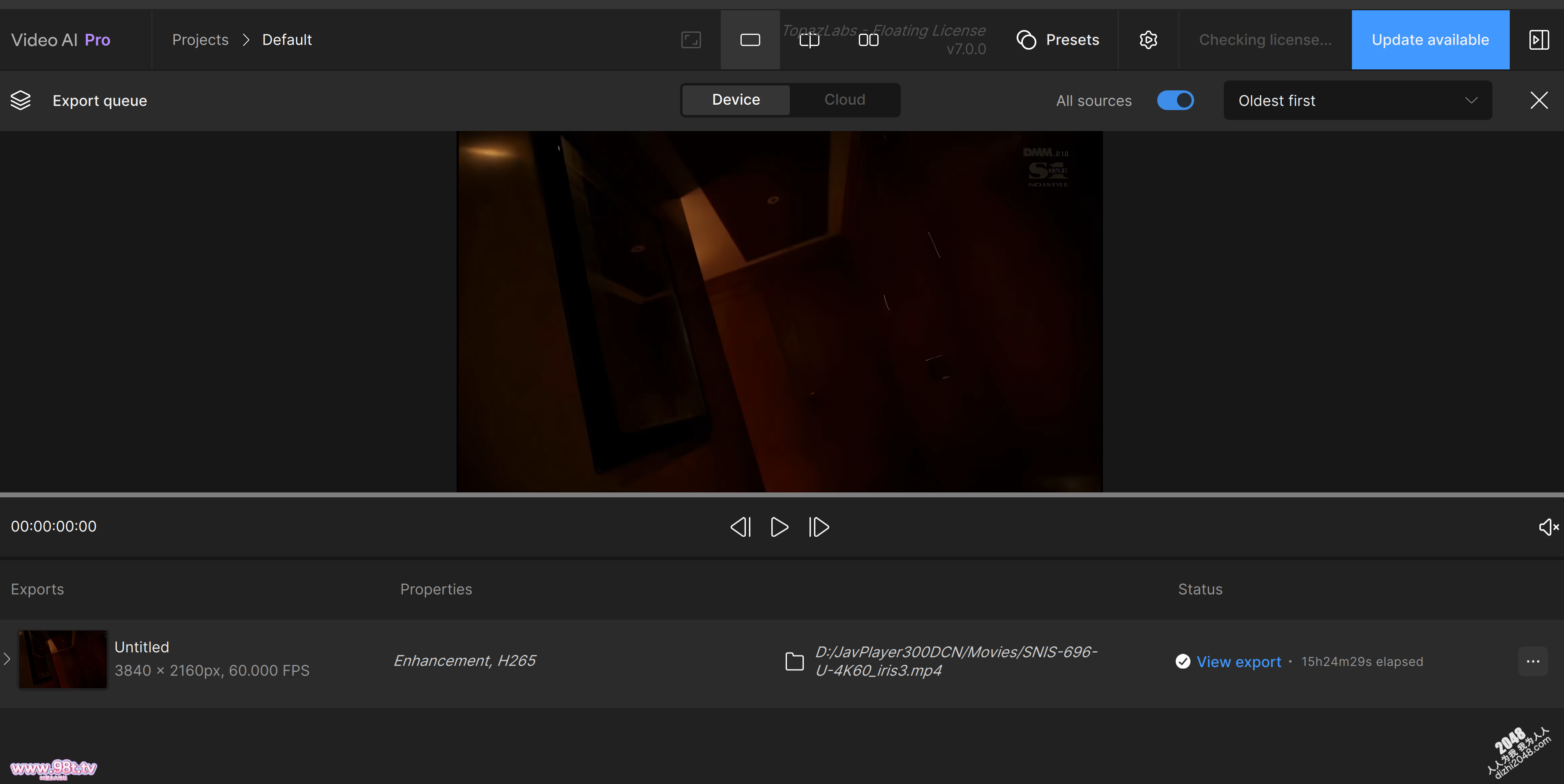The width and height of the screenshot is (1564, 784).
Task: Select the side-by-side view icon
Action: click(868, 40)
